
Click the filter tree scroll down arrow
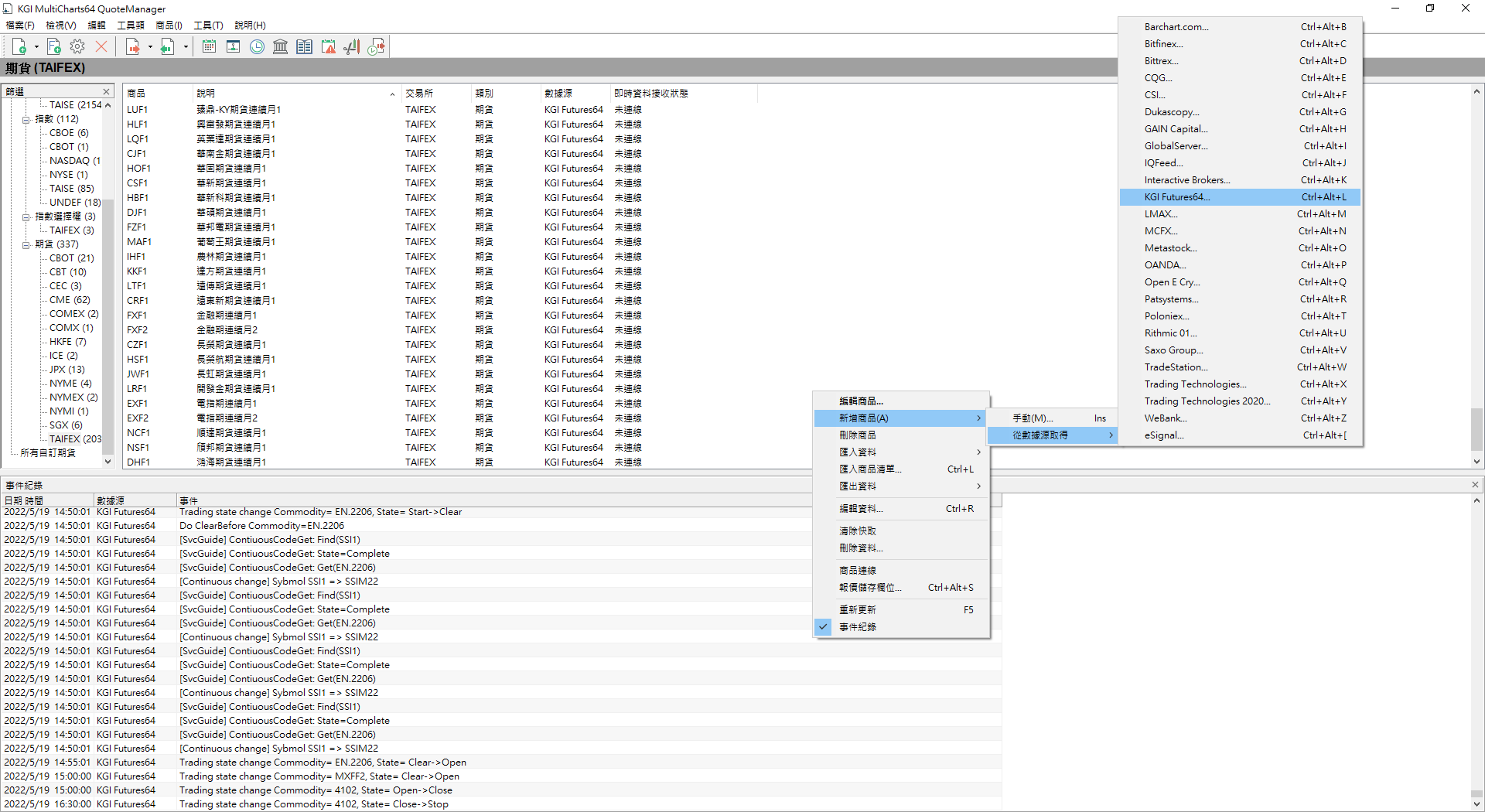click(x=108, y=462)
